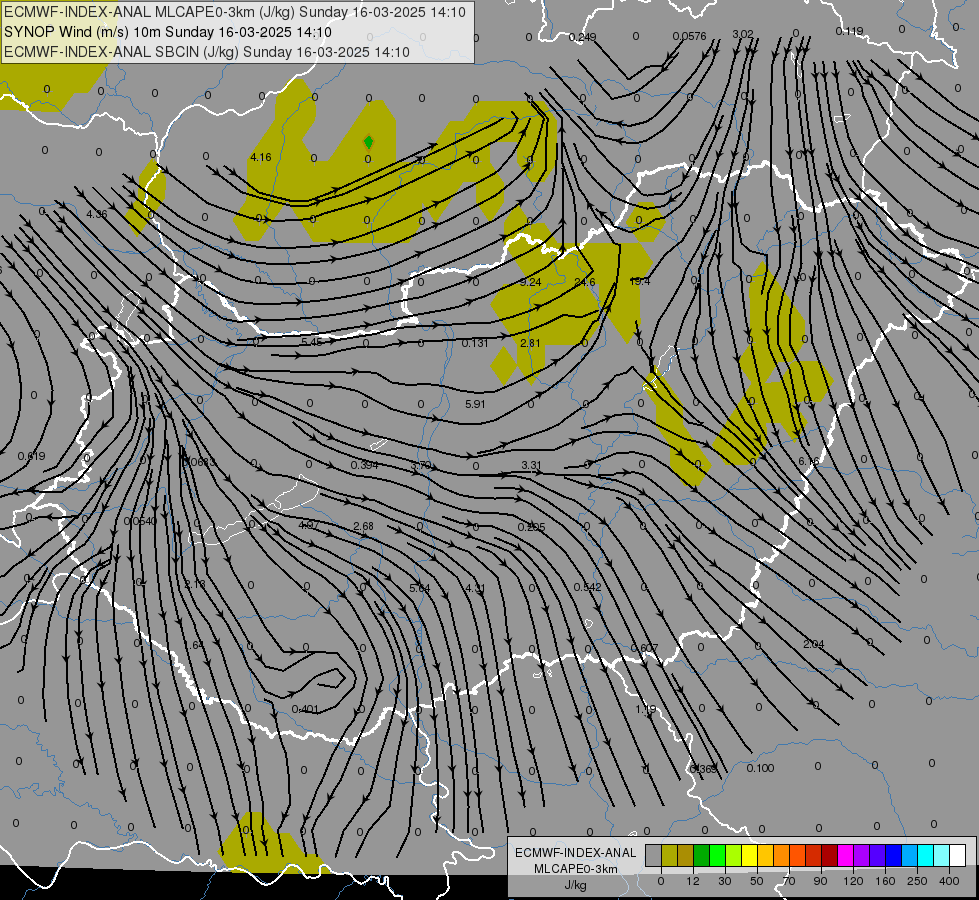Click the magenta legend swatch
979x900 pixels.
[x=845, y=856]
